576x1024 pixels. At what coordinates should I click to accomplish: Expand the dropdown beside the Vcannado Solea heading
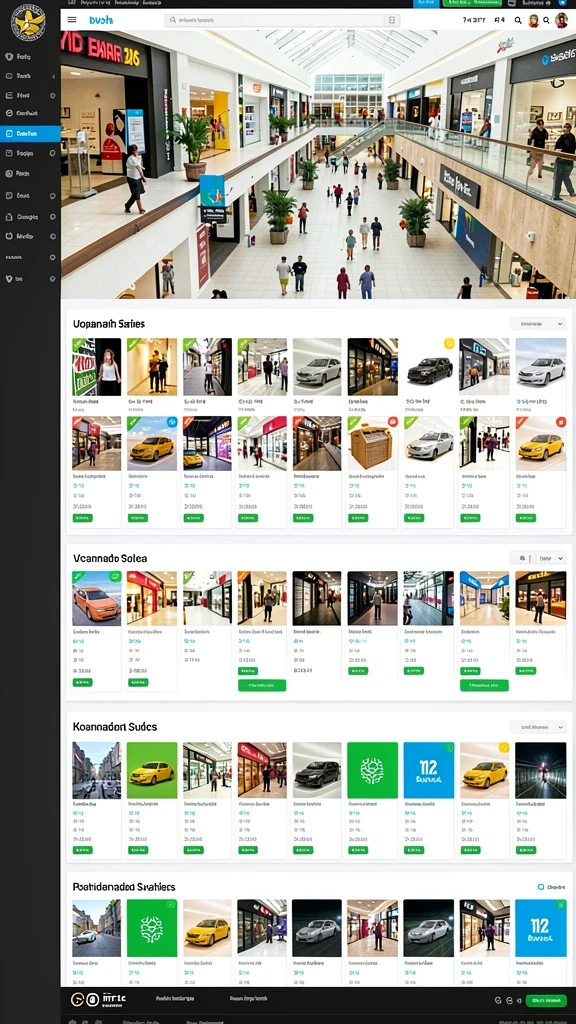click(552, 558)
